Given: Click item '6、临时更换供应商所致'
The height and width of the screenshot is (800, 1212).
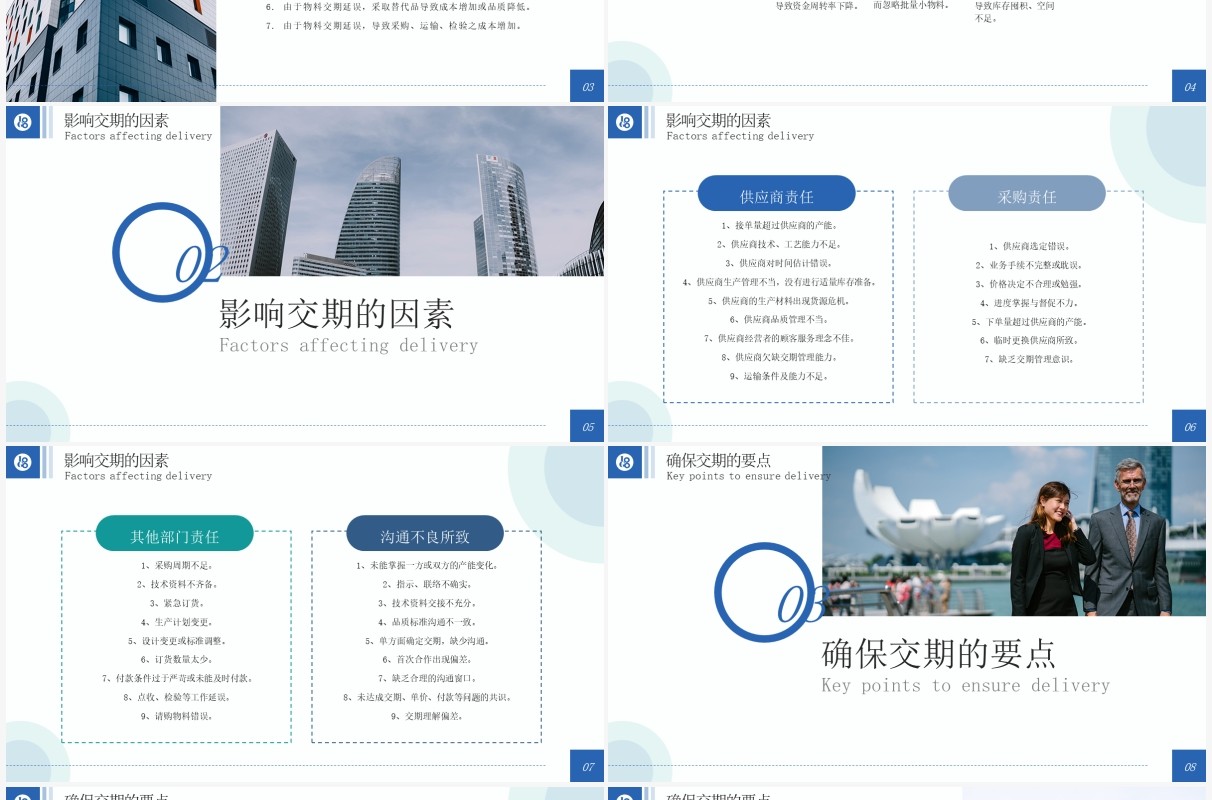Looking at the screenshot, I should tap(1028, 340).
